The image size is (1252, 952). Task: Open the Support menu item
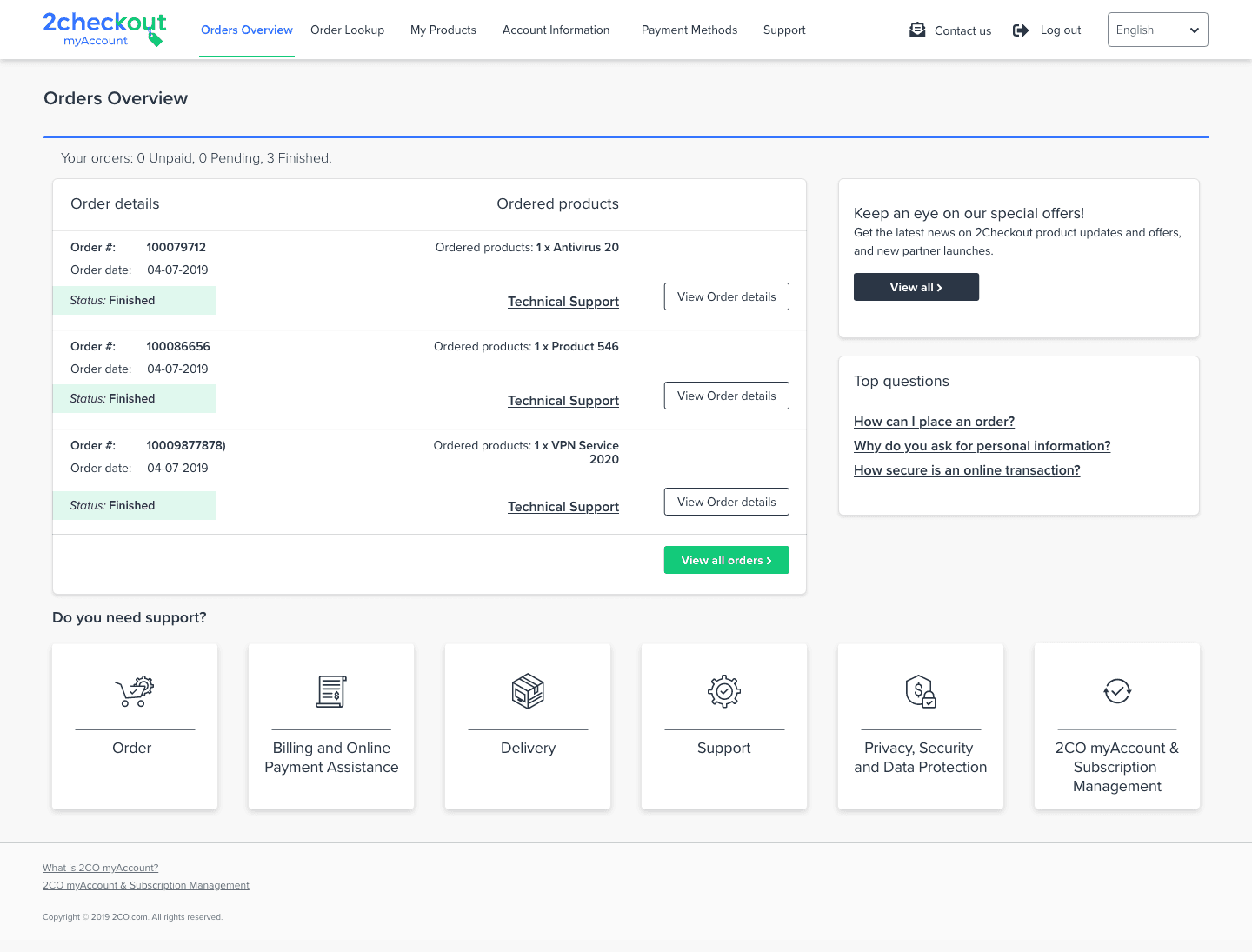tap(784, 30)
